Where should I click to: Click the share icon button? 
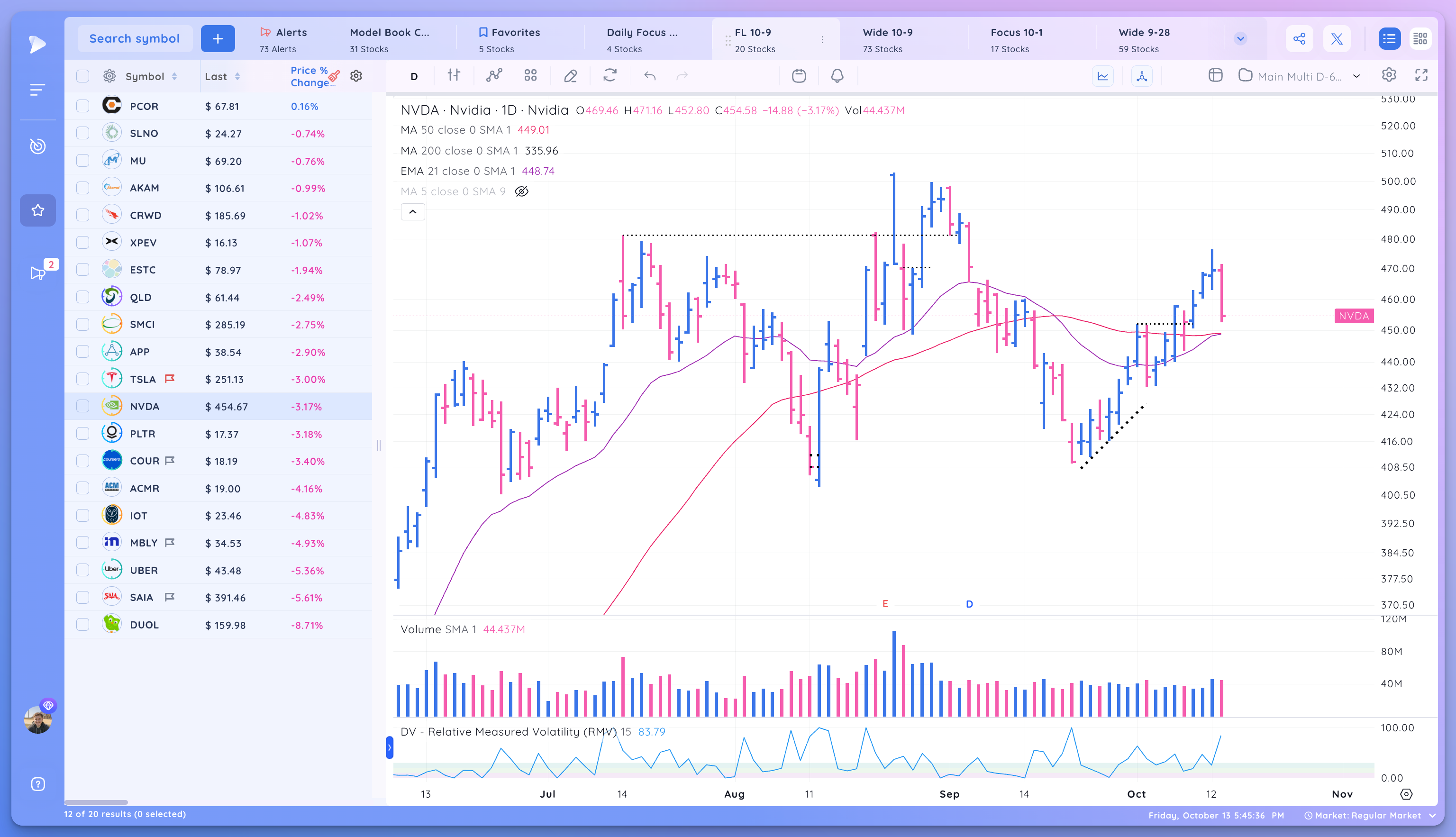(1299, 38)
